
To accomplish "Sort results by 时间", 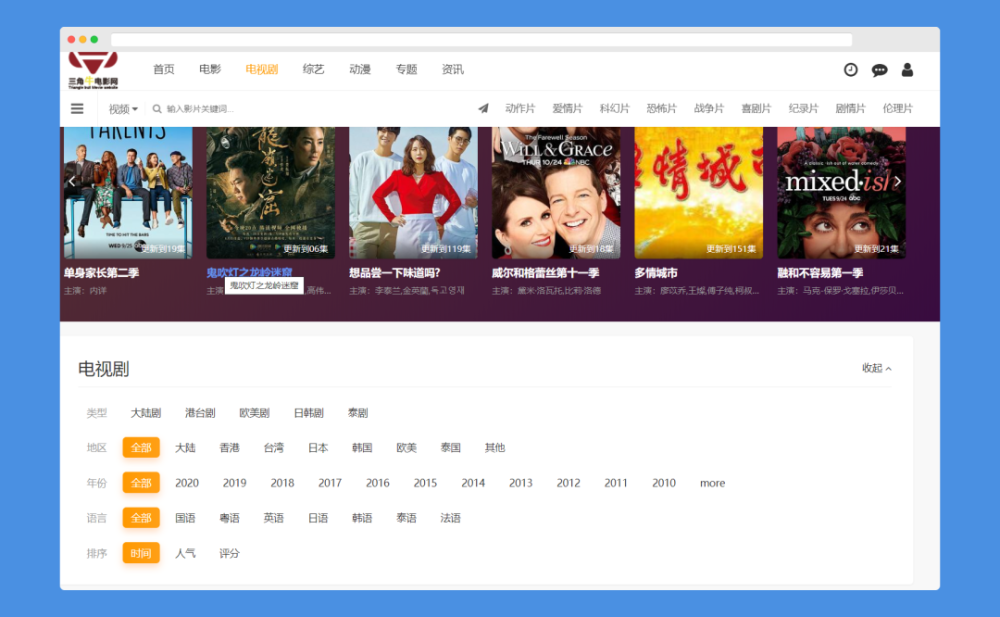I will pyautogui.click(x=141, y=553).
